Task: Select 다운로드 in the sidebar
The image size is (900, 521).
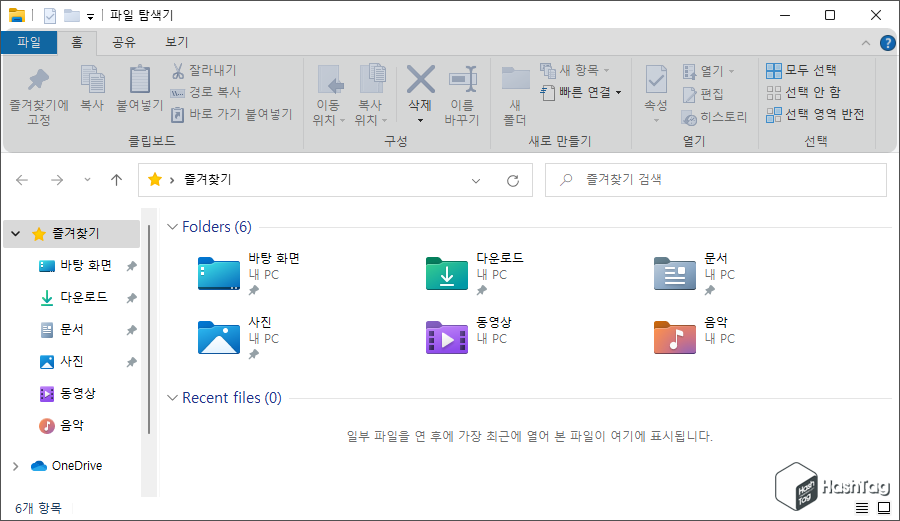Action: click(84, 297)
